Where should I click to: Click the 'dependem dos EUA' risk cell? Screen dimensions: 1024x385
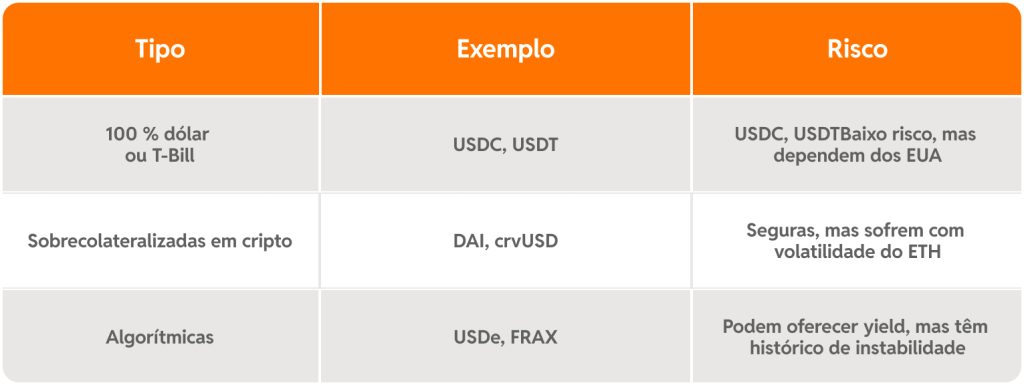857,144
